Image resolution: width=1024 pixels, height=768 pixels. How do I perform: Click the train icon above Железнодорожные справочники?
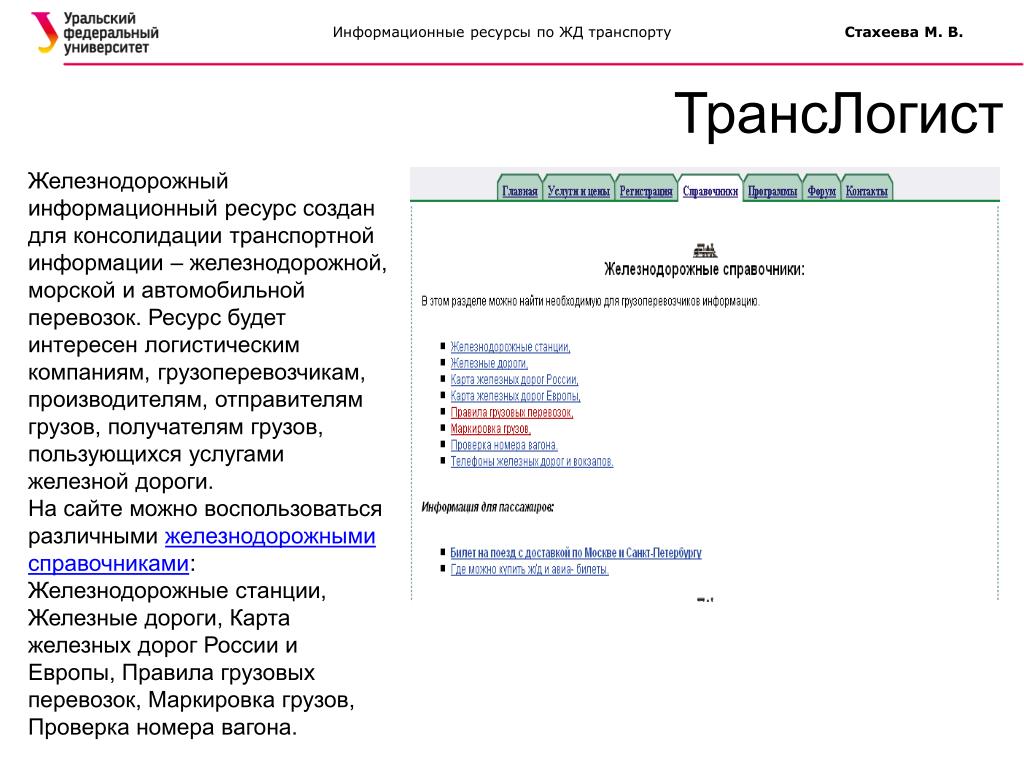pos(705,249)
